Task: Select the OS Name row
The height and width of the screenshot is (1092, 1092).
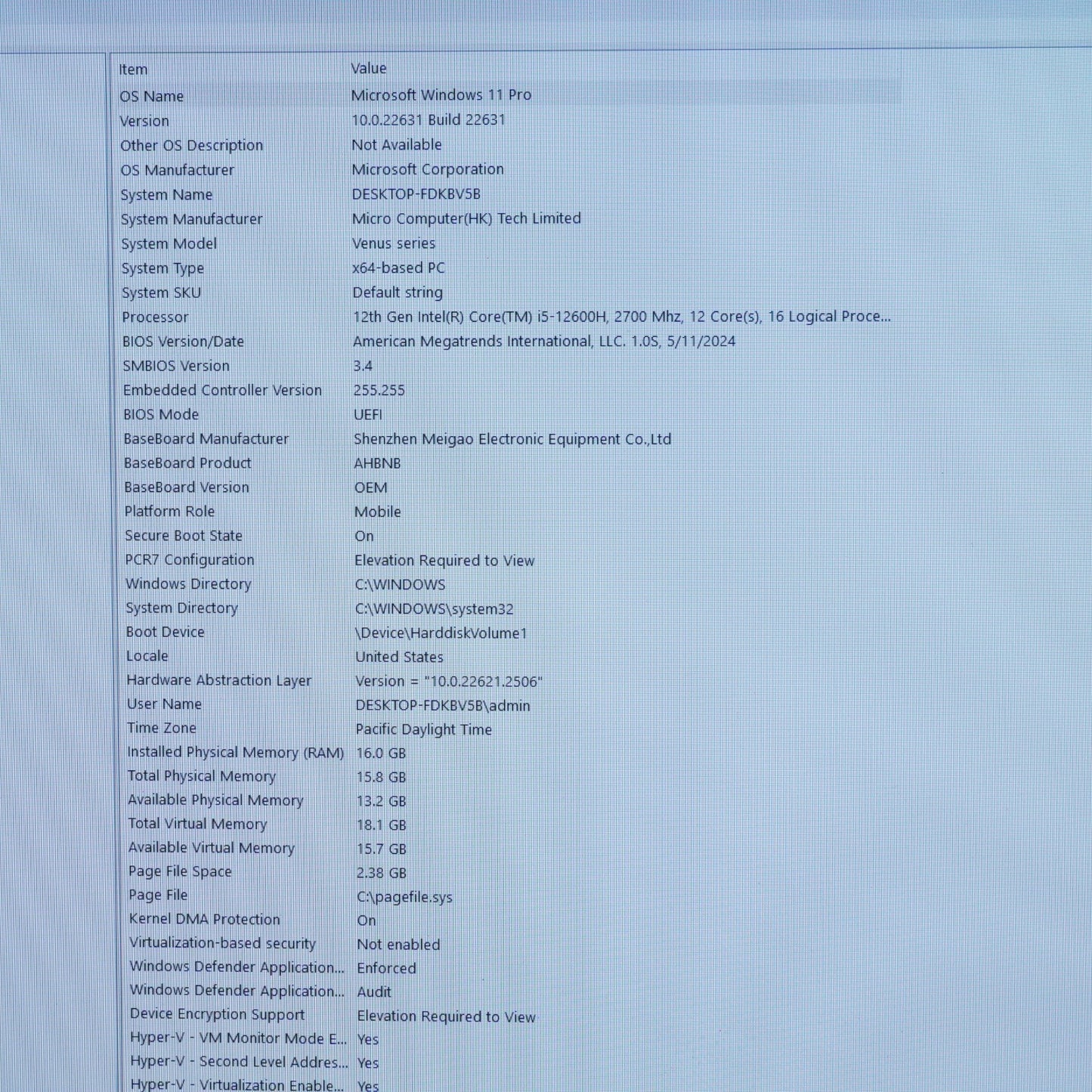Action: (x=508, y=95)
